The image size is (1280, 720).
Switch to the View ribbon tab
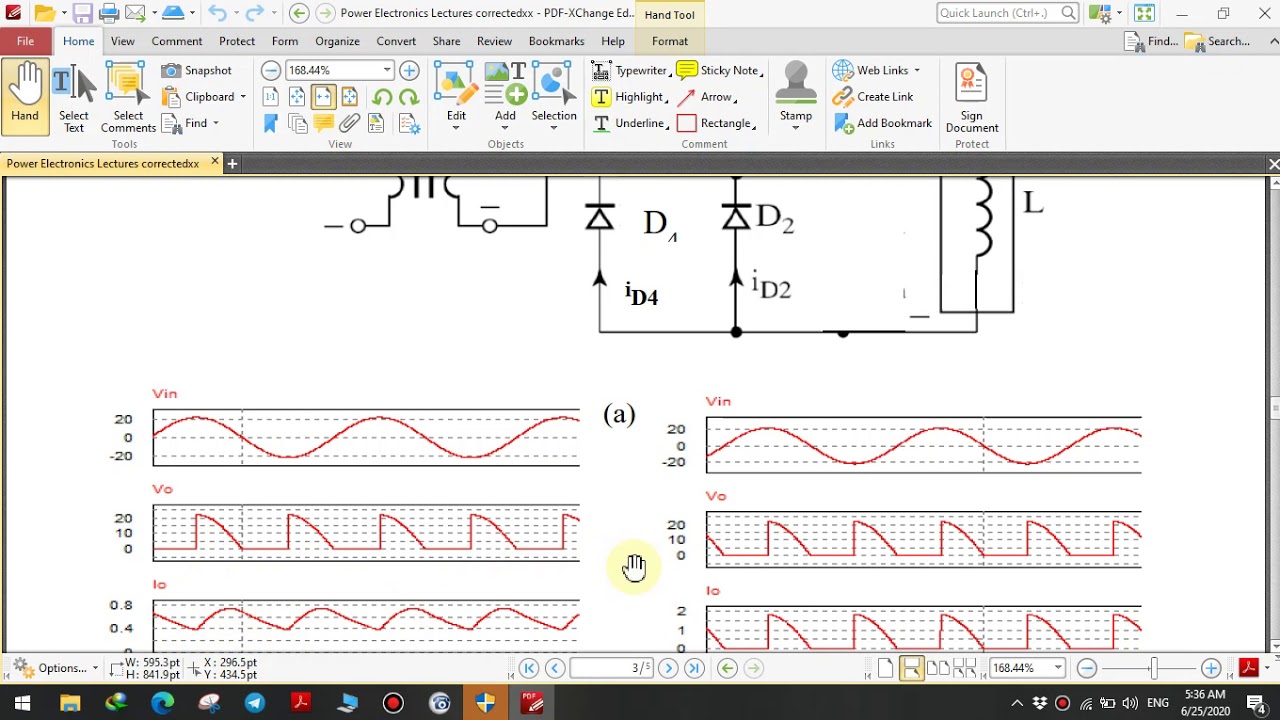[123, 41]
